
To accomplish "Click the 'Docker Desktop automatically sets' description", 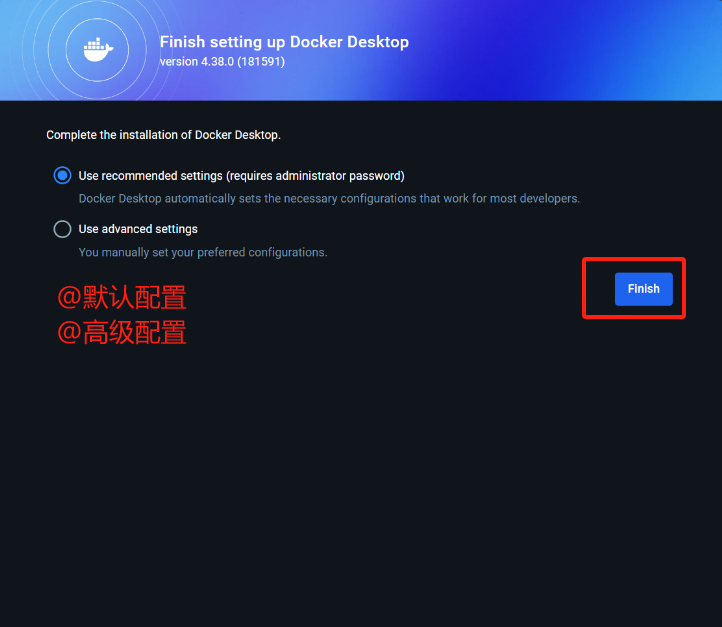I will (329, 198).
